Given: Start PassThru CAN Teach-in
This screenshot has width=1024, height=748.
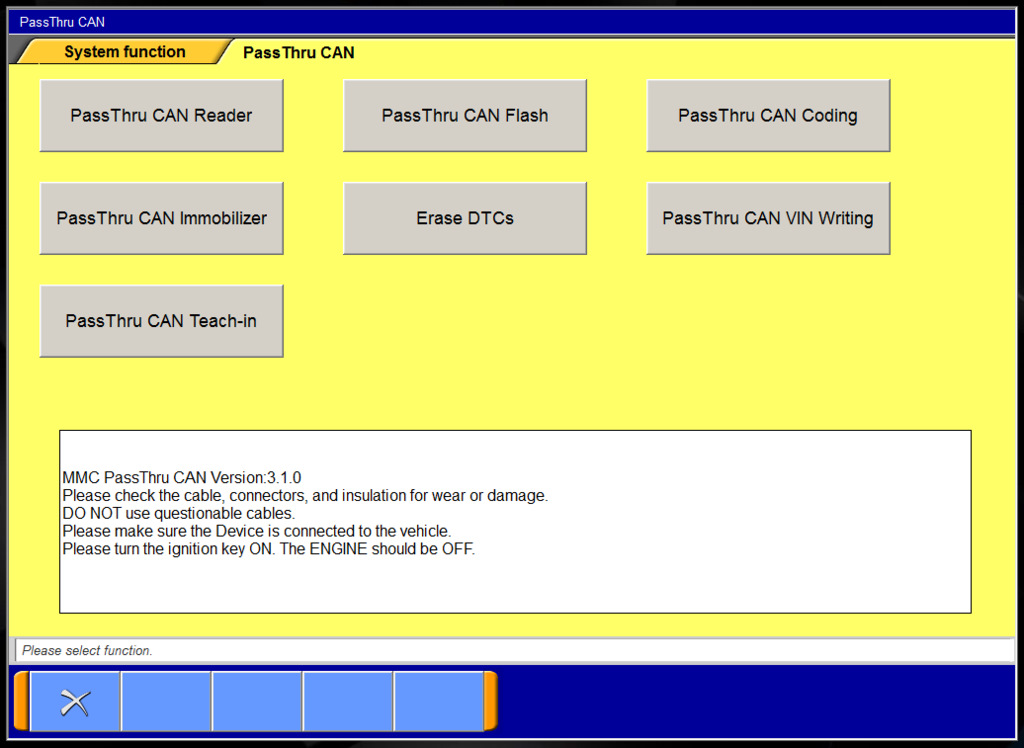Looking at the screenshot, I should (161, 320).
